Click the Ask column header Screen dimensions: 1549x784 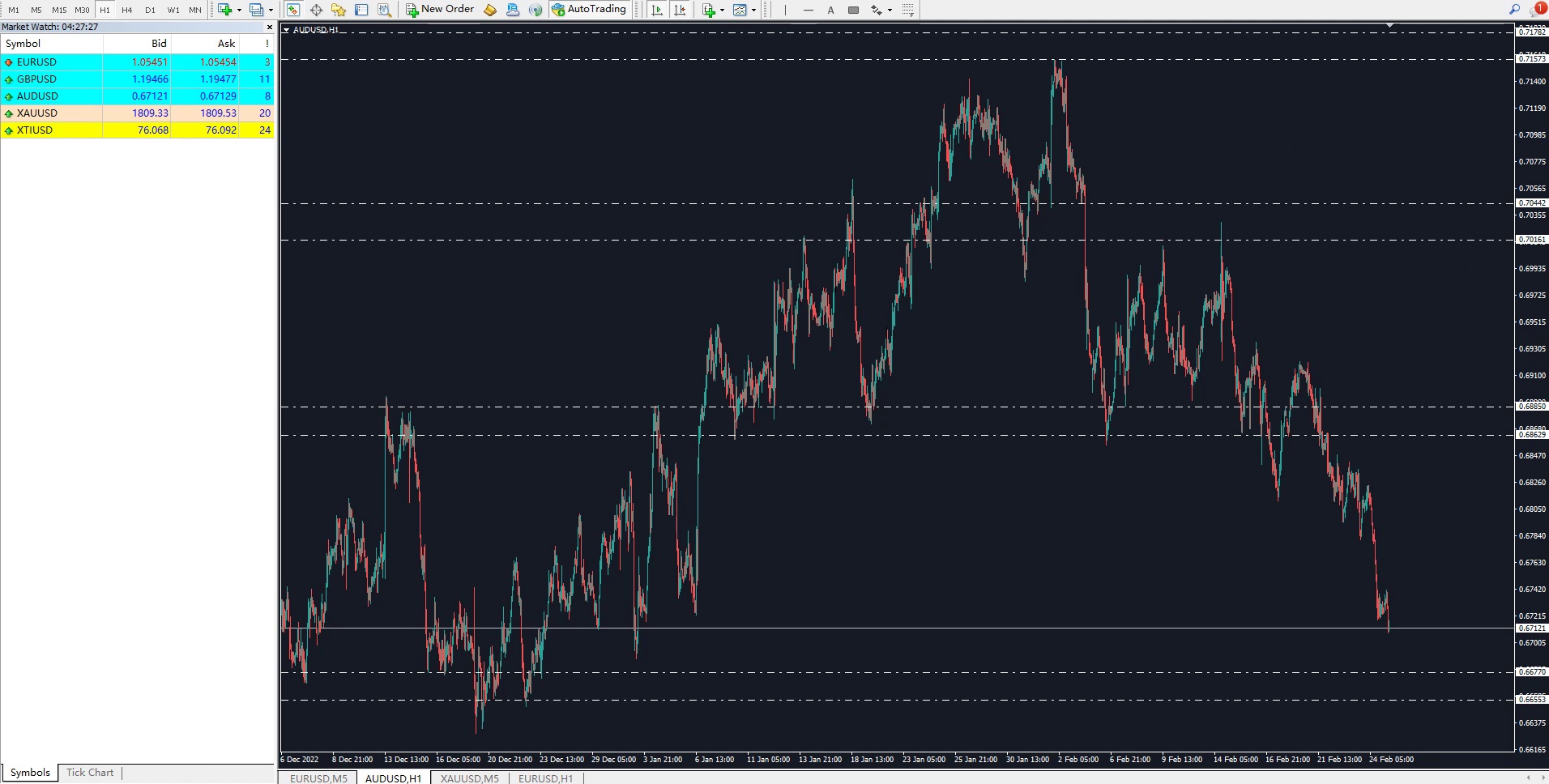(x=205, y=44)
